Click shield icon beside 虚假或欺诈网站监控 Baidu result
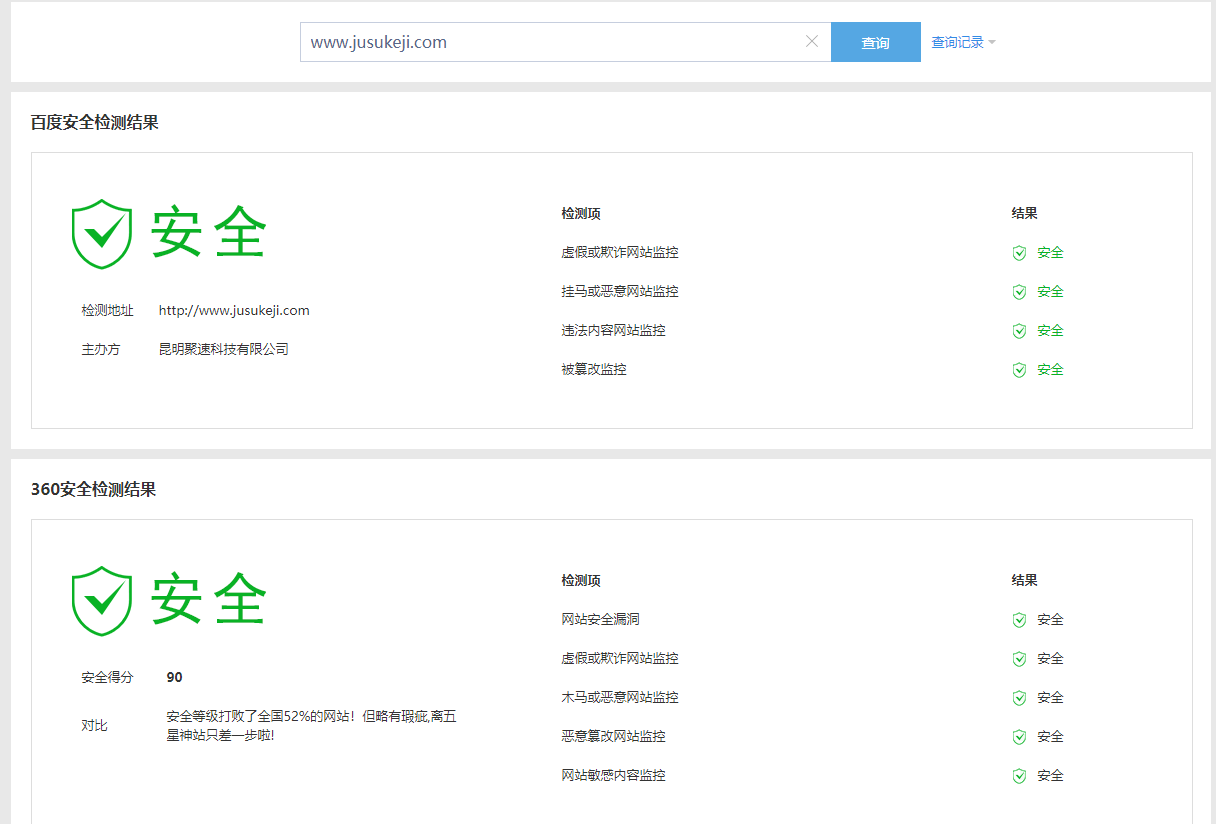 (1019, 253)
